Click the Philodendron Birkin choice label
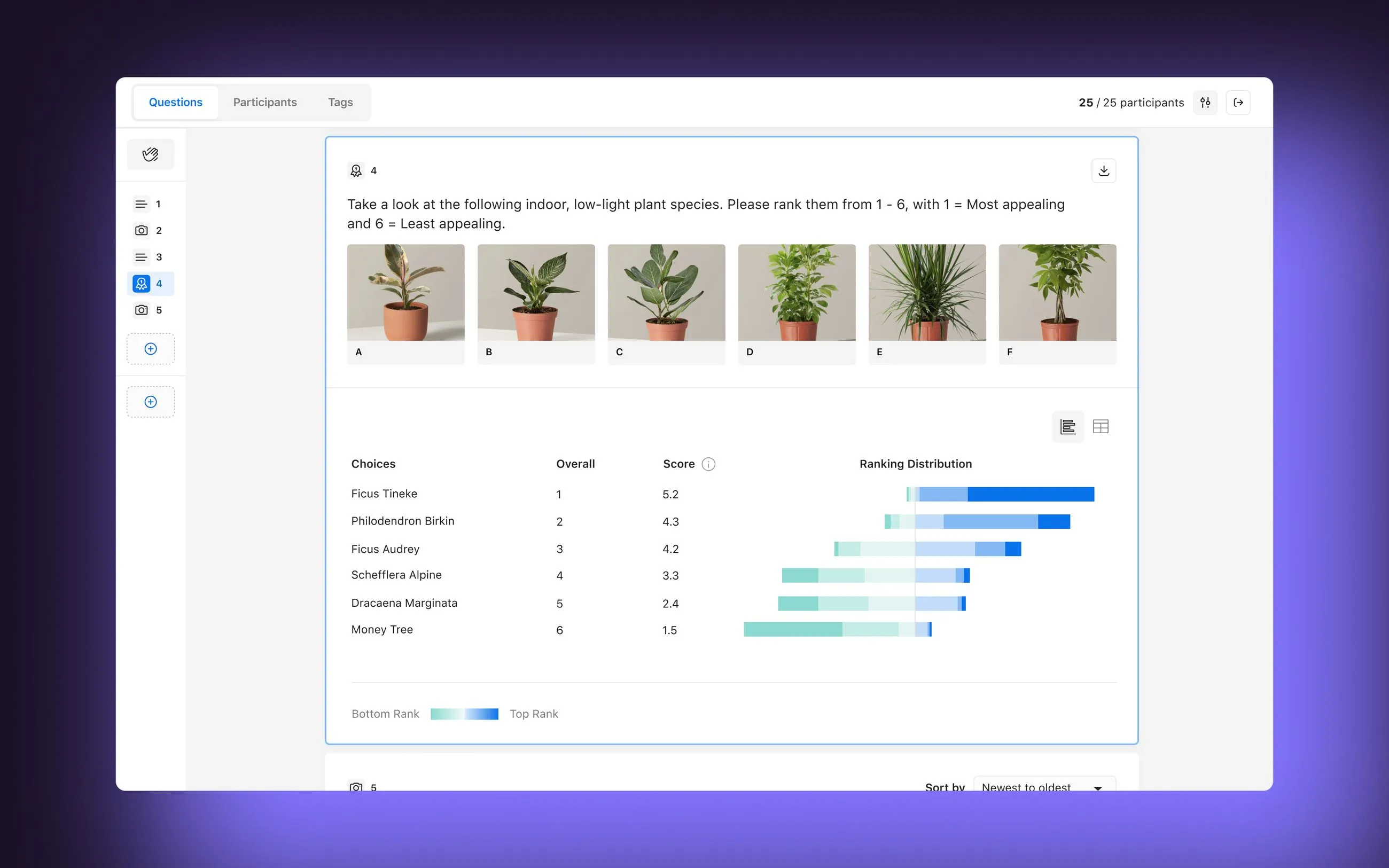This screenshot has width=1389, height=868. pyautogui.click(x=402, y=521)
